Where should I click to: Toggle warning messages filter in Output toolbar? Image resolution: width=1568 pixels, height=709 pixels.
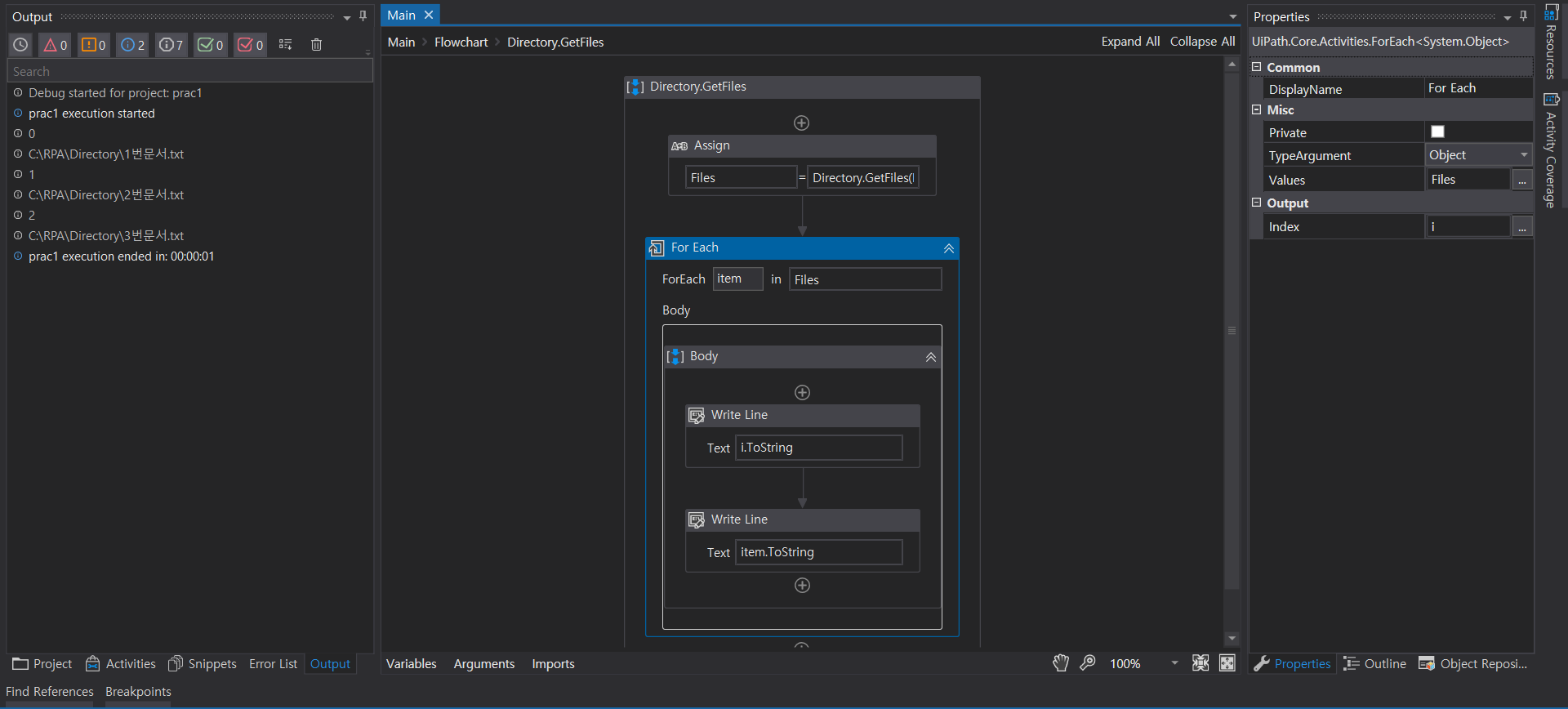pos(94,45)
